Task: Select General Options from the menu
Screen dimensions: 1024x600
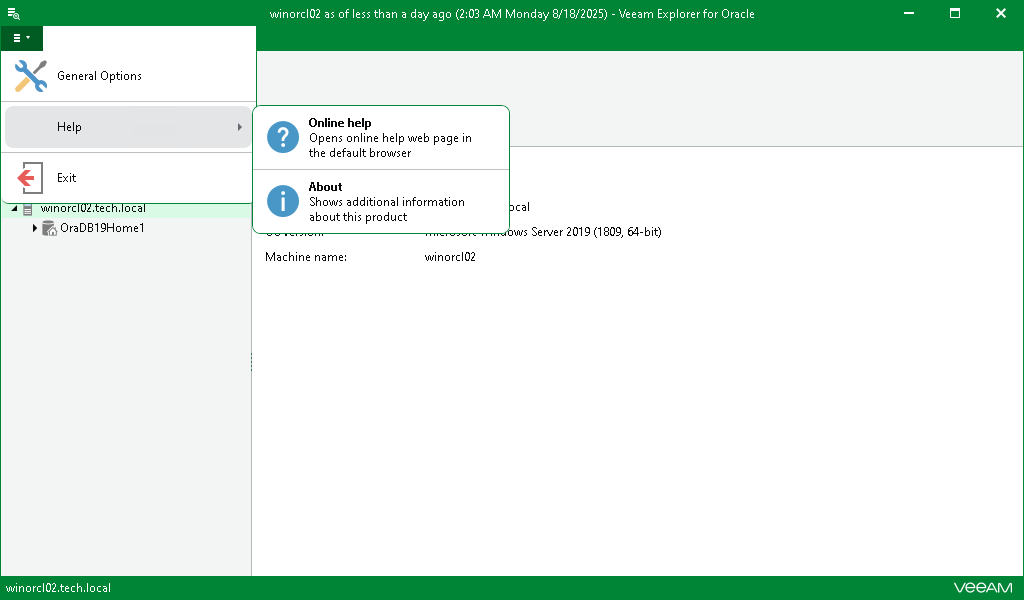Action: coord(100,75)
